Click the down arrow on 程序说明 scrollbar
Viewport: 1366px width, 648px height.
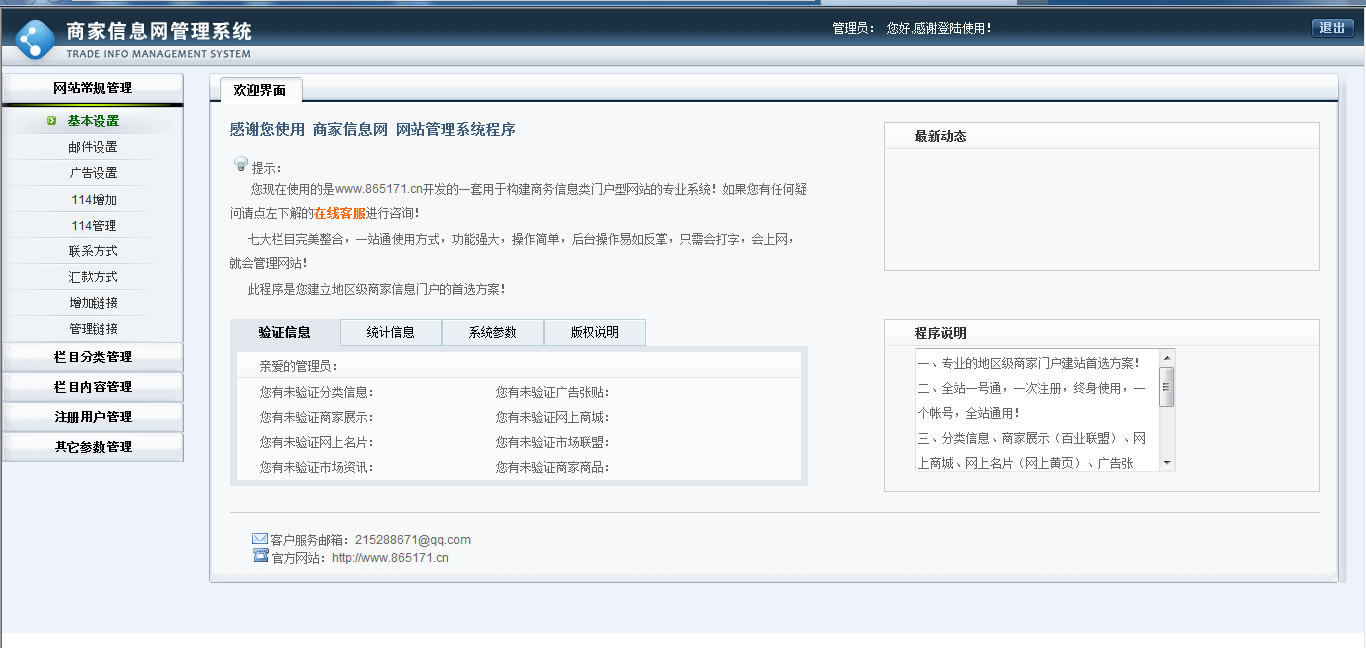[1166, 463]
